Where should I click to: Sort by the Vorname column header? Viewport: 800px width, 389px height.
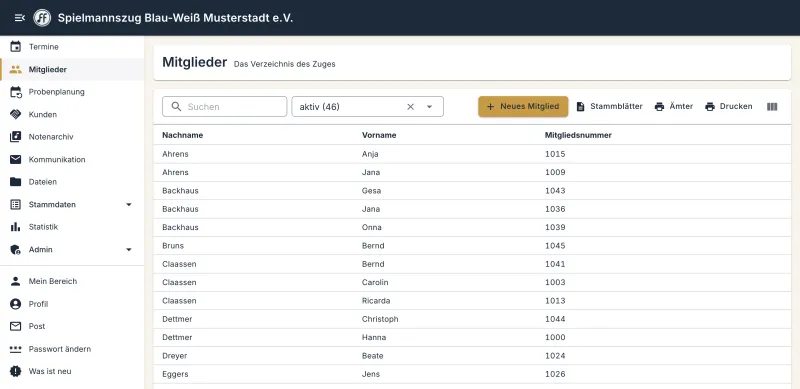click(379, 135)
